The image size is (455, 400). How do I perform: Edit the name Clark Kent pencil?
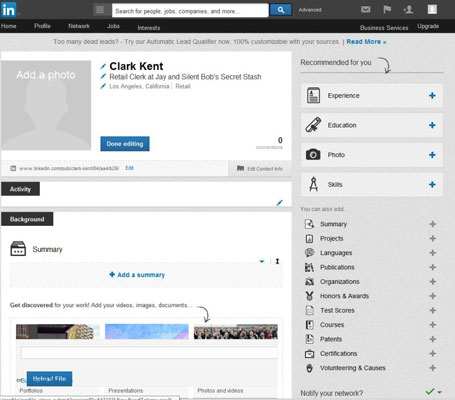[103, 66]
